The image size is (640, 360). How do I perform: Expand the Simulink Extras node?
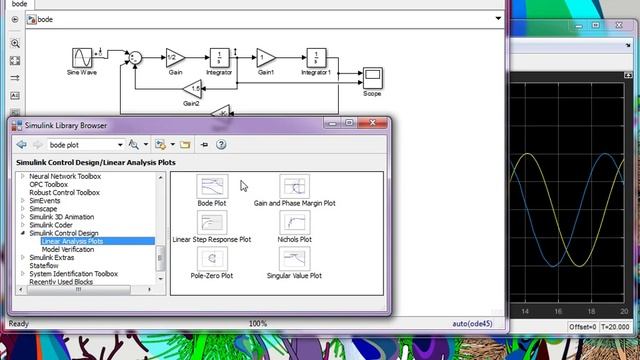(23, 258)
